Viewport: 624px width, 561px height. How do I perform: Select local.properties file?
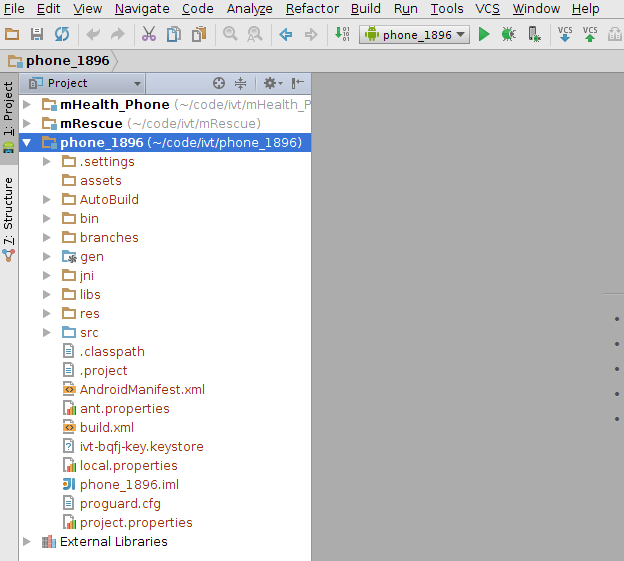(x=129, y=466)
